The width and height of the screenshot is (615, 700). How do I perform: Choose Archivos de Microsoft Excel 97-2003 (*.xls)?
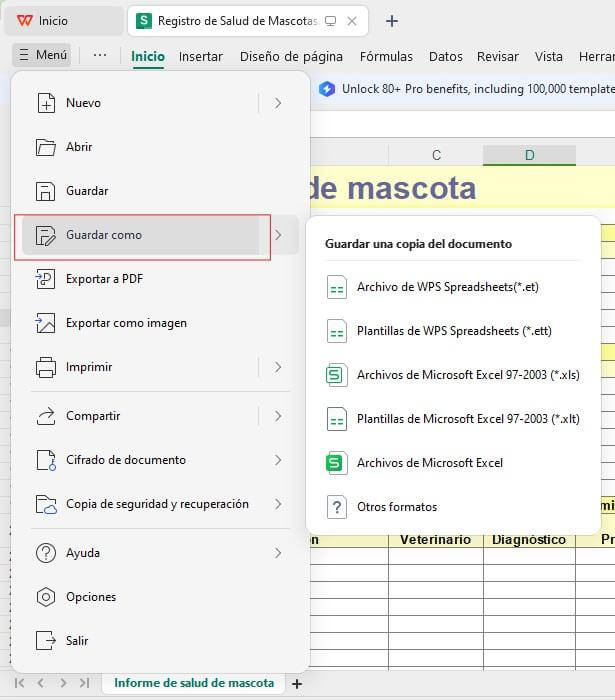pyautogui.click(x=467, y=375)
